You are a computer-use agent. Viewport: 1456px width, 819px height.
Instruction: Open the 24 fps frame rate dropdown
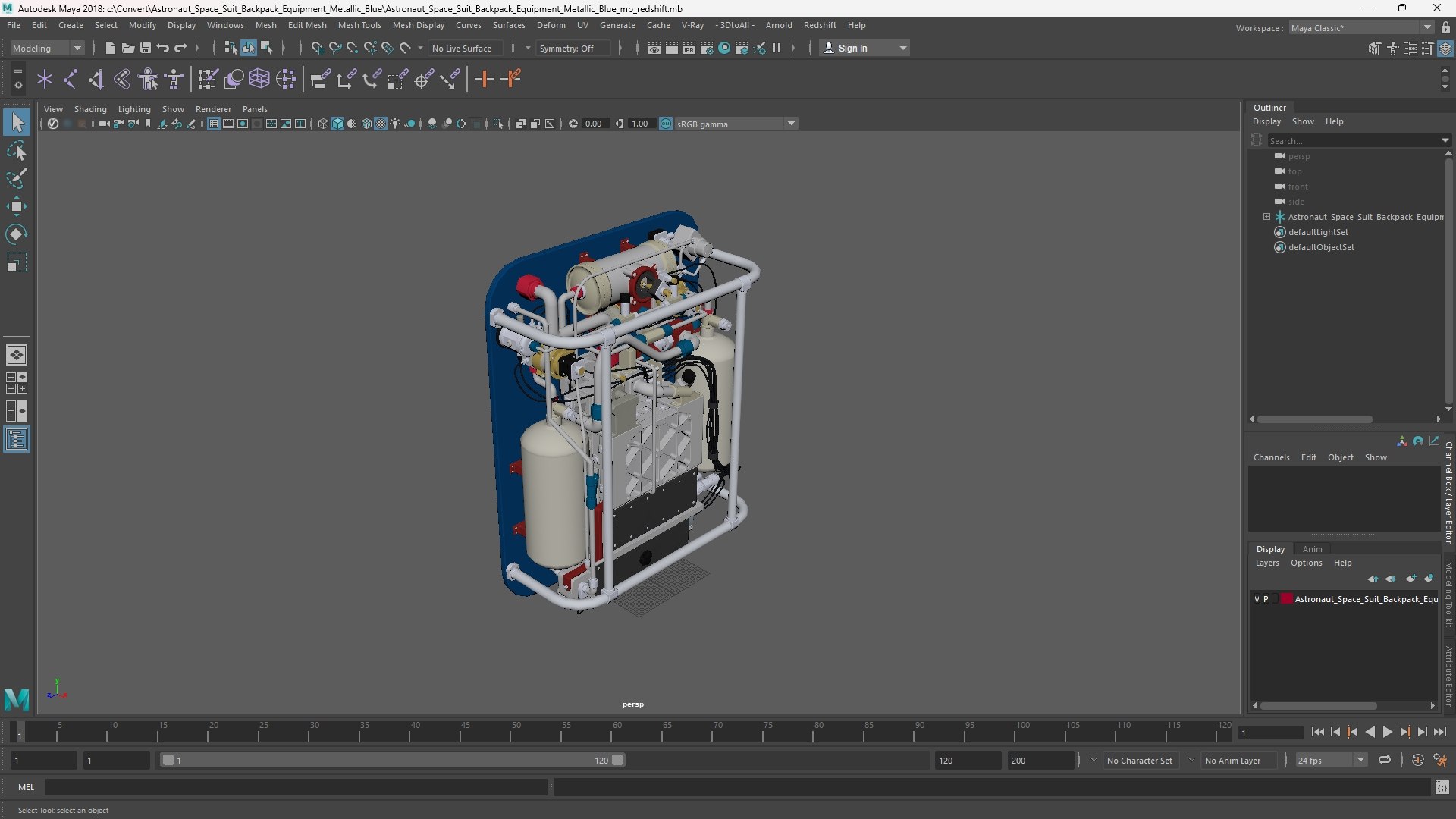(x=1331, y=760)
